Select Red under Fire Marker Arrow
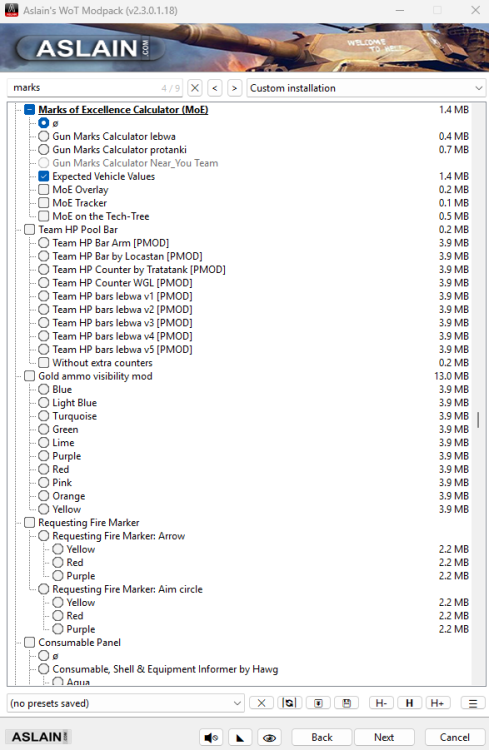Screen dimensions: 489x750 [58, 562]
